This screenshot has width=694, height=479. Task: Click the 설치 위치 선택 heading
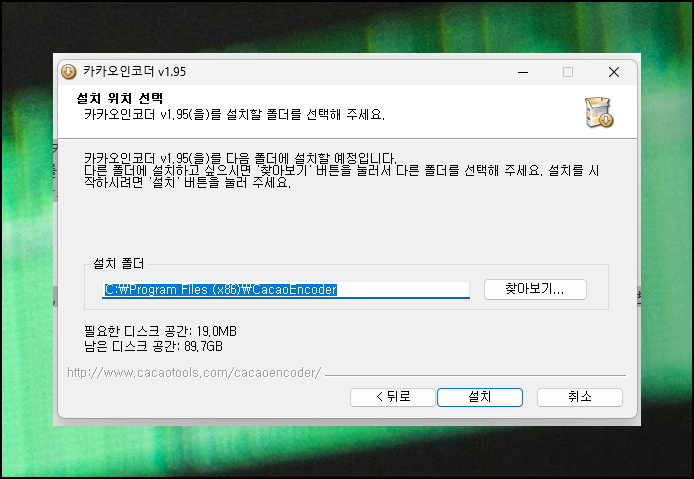coord(120,98)
